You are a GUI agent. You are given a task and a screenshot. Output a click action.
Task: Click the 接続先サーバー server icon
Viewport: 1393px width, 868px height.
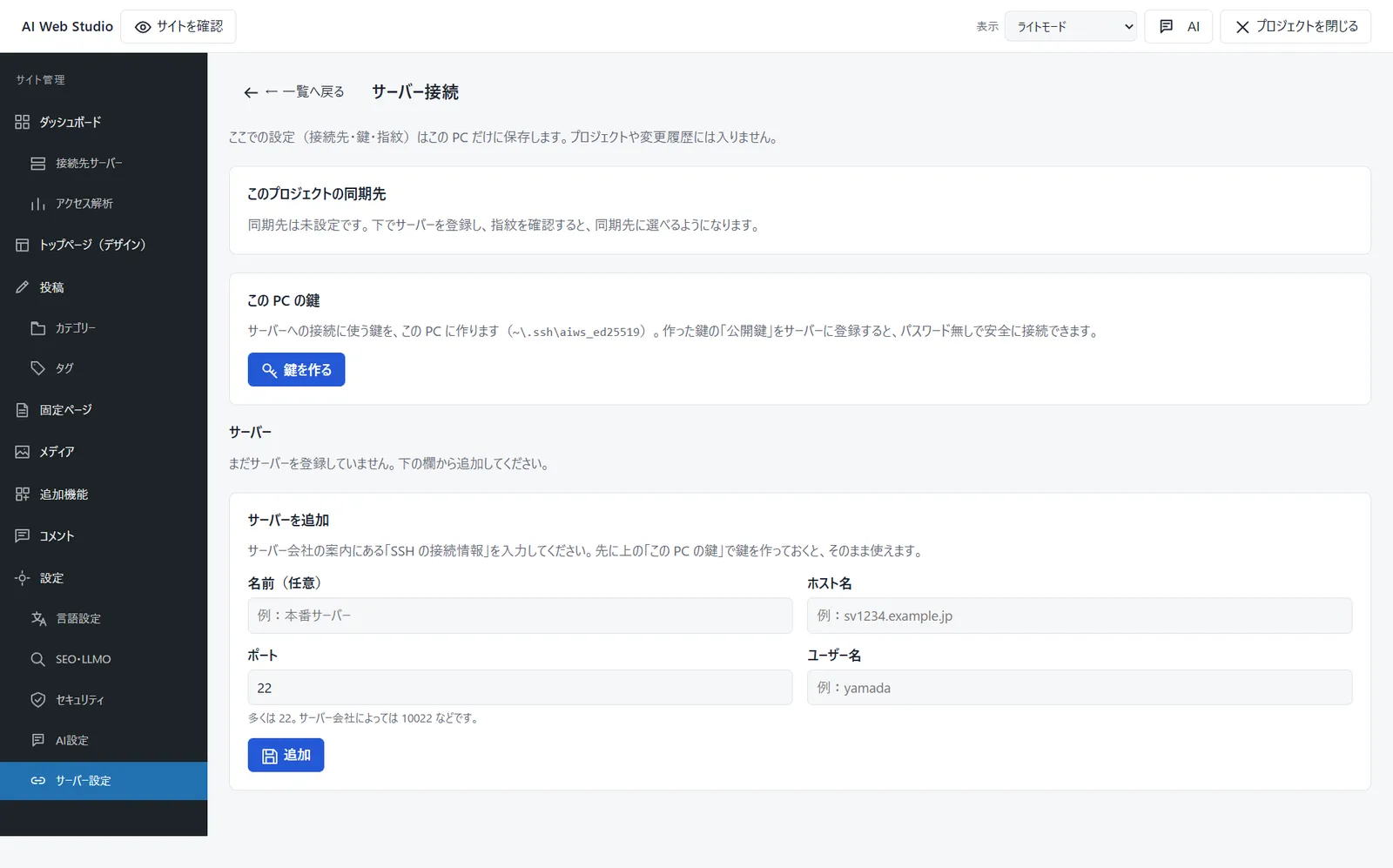coord(38,164)
